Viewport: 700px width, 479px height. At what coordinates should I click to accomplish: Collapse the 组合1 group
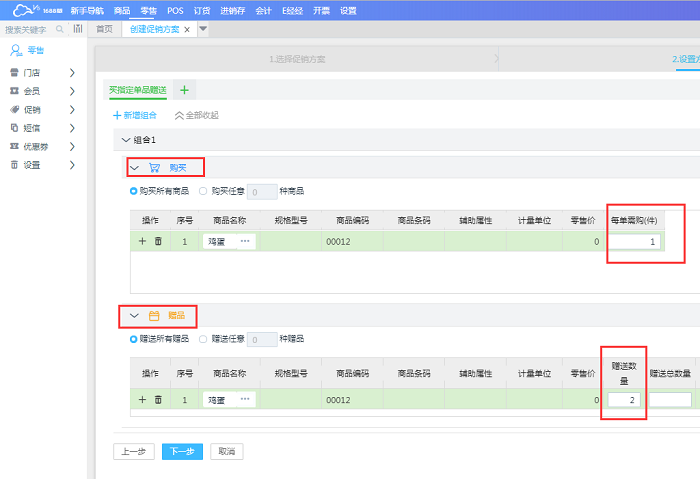point(125,140)
